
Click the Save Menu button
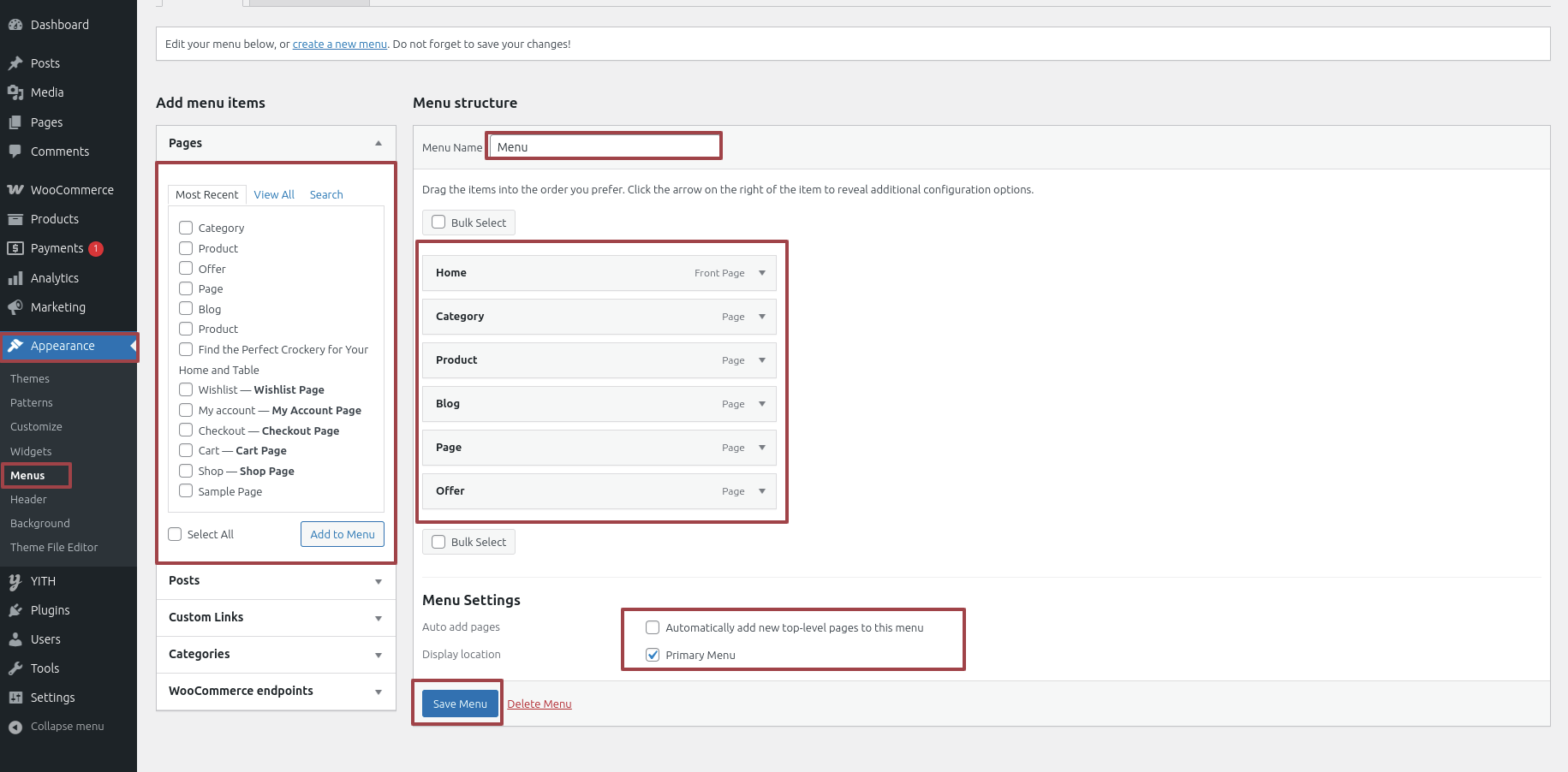pos(460,704)
